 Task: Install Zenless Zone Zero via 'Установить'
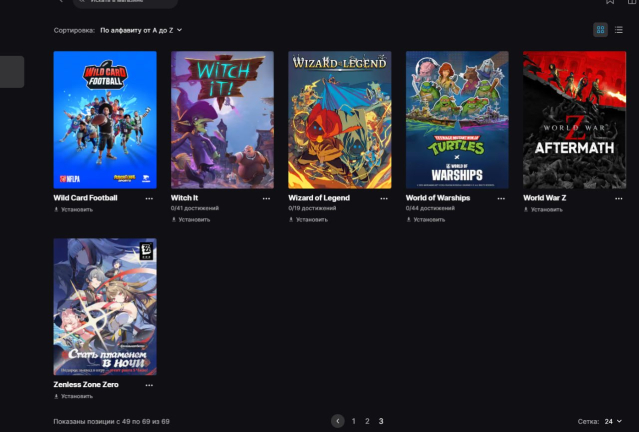[78, 396]
